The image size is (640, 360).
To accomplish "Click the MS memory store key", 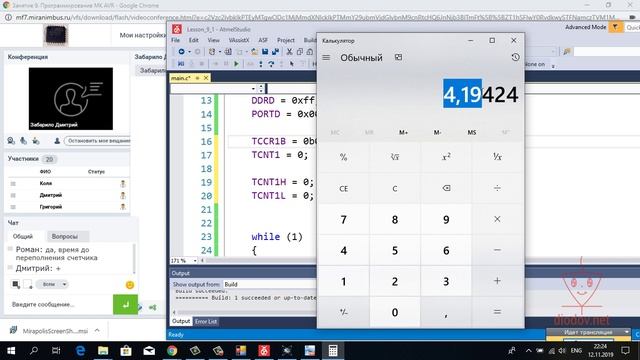I will [x=472, y=132].
